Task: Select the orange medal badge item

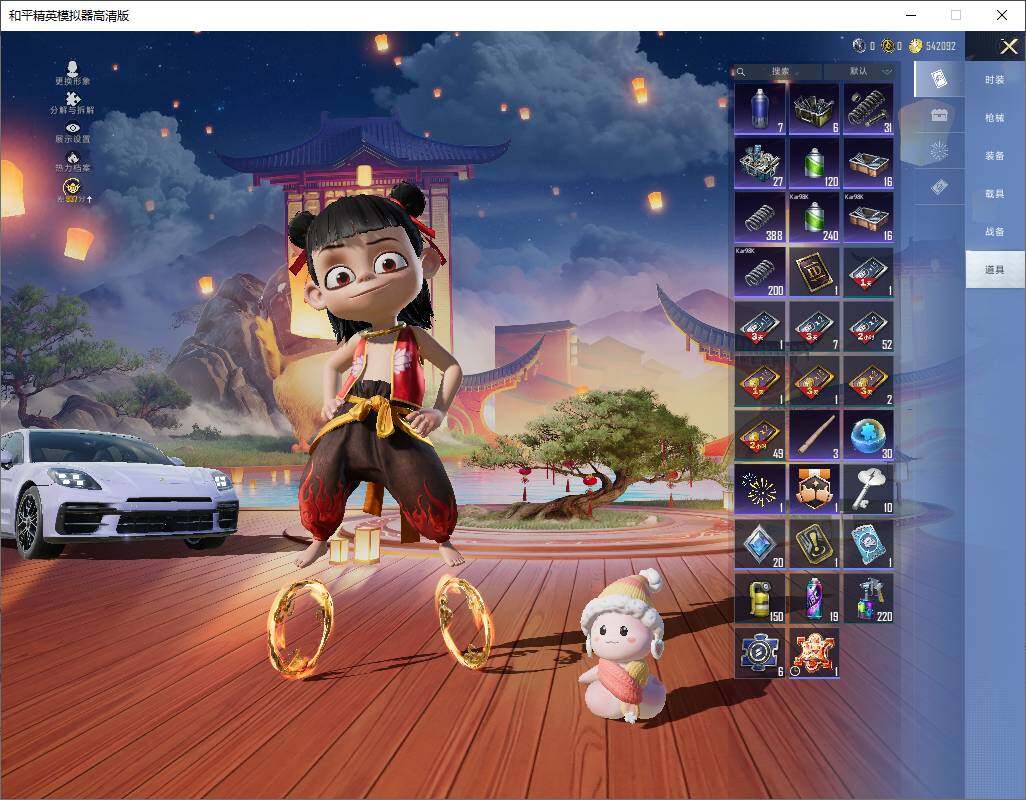Action: click(x=814, y=489)
